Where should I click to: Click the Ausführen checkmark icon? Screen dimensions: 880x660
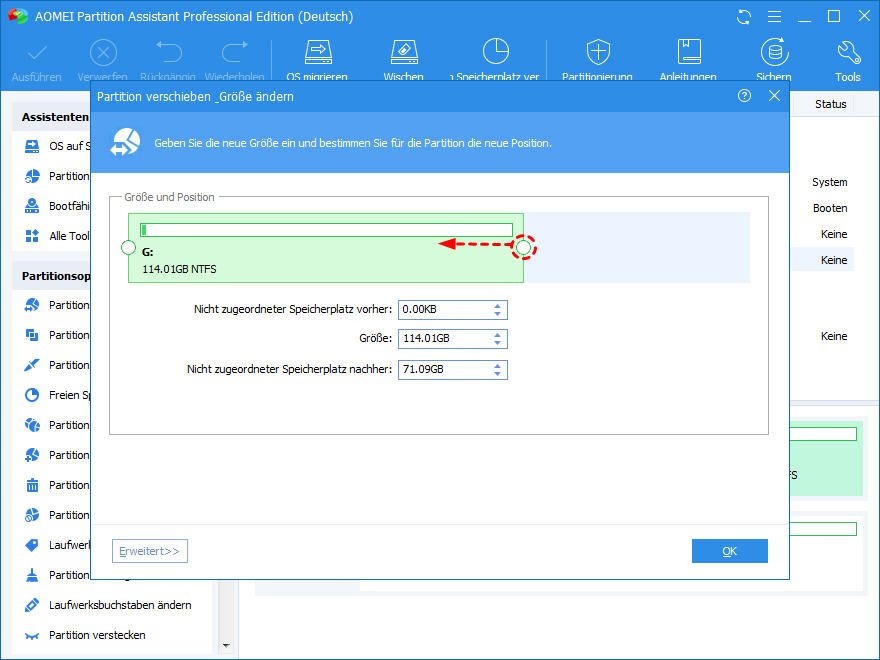click(37, 53)
